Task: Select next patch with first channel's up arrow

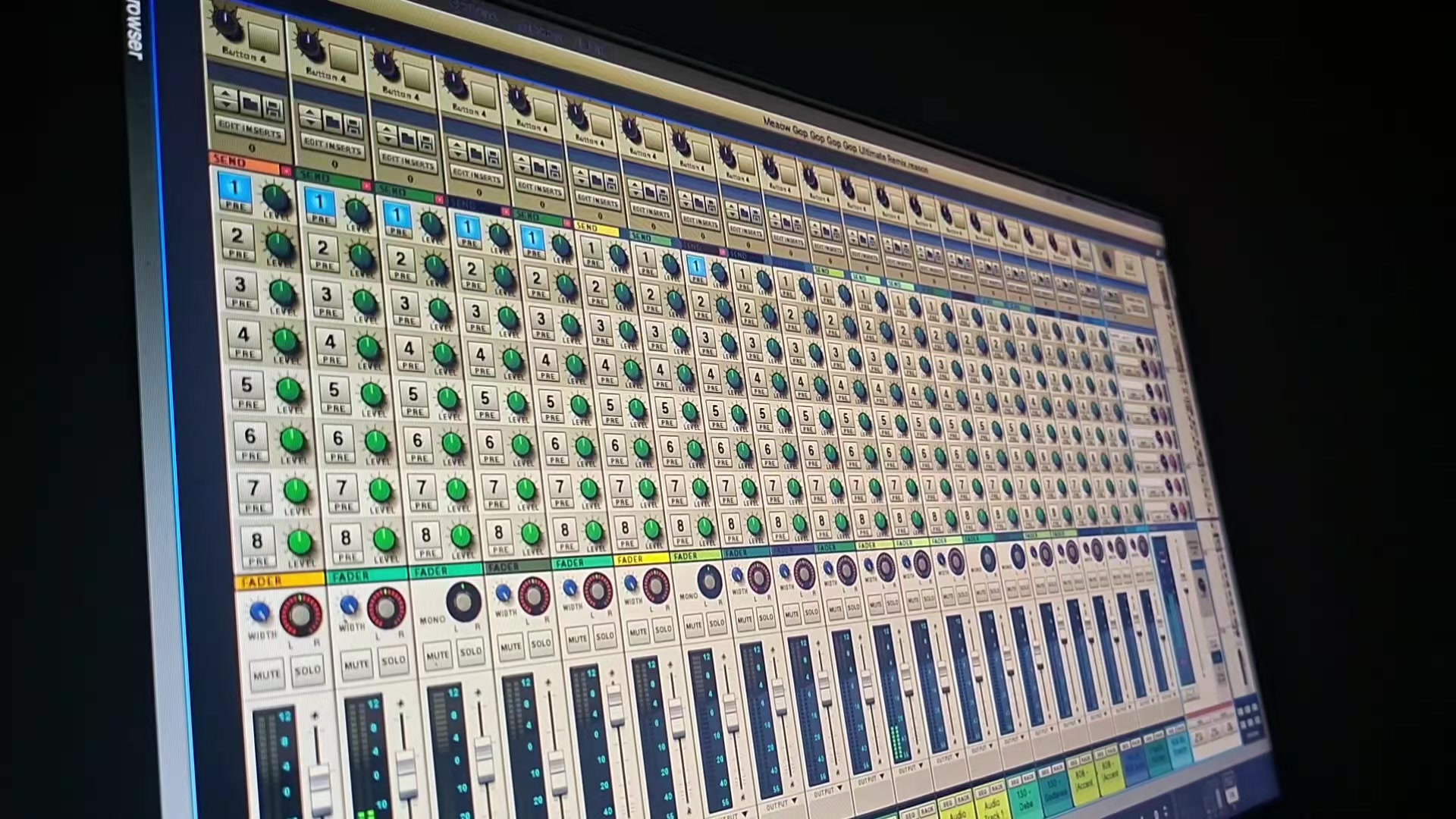Action: (227, 93)
